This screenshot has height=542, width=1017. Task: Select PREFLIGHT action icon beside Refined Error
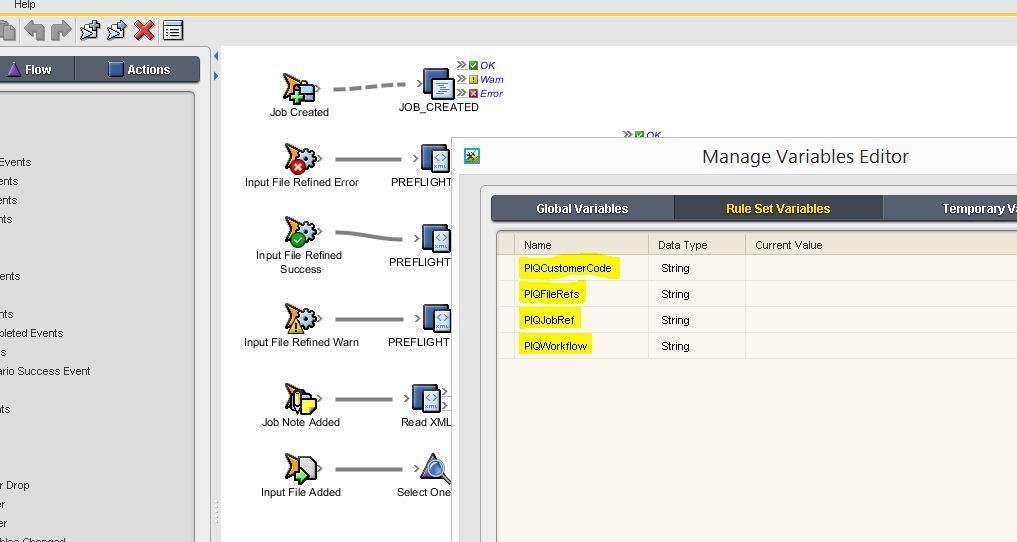(435, 158)
